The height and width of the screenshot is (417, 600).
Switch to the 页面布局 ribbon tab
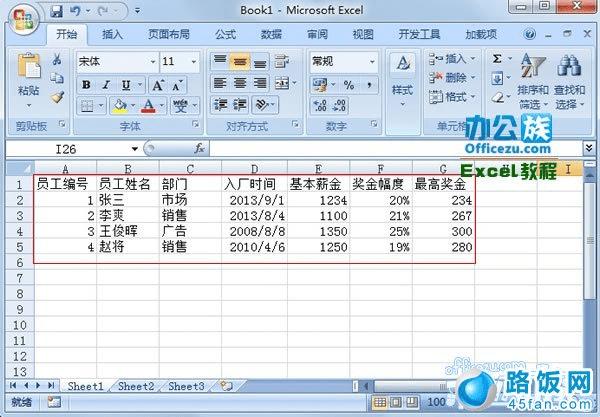coord(169,34)
